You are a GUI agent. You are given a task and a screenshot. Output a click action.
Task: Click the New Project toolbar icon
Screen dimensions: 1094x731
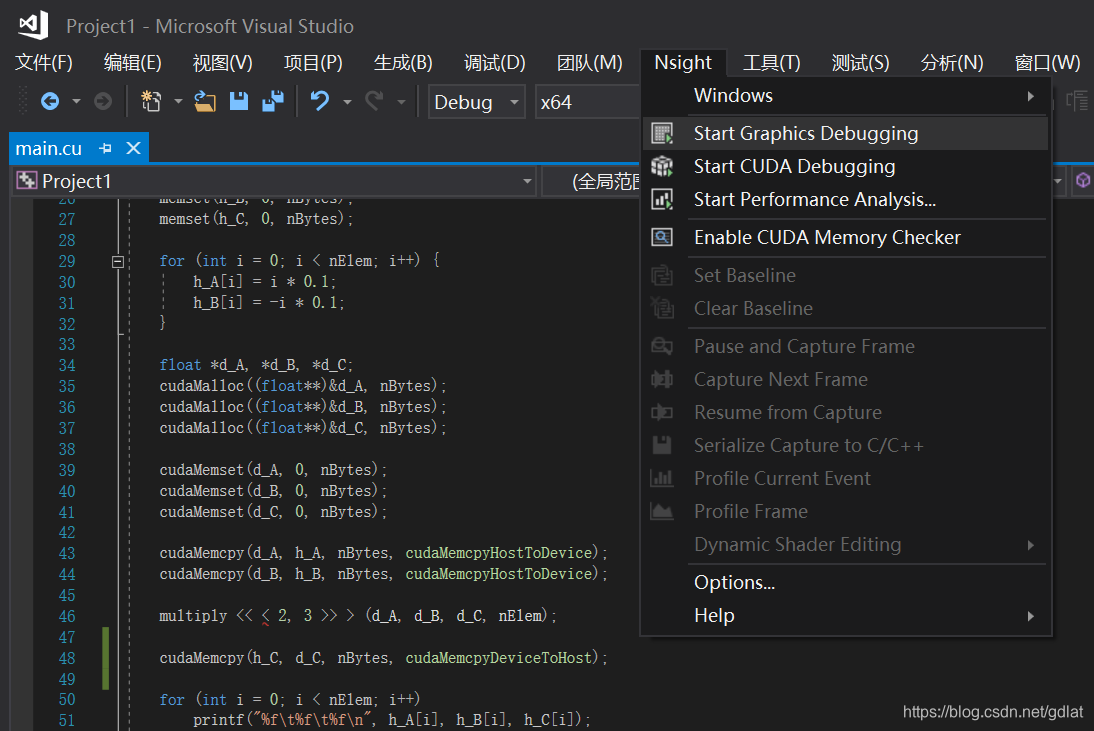click(151, 102)
